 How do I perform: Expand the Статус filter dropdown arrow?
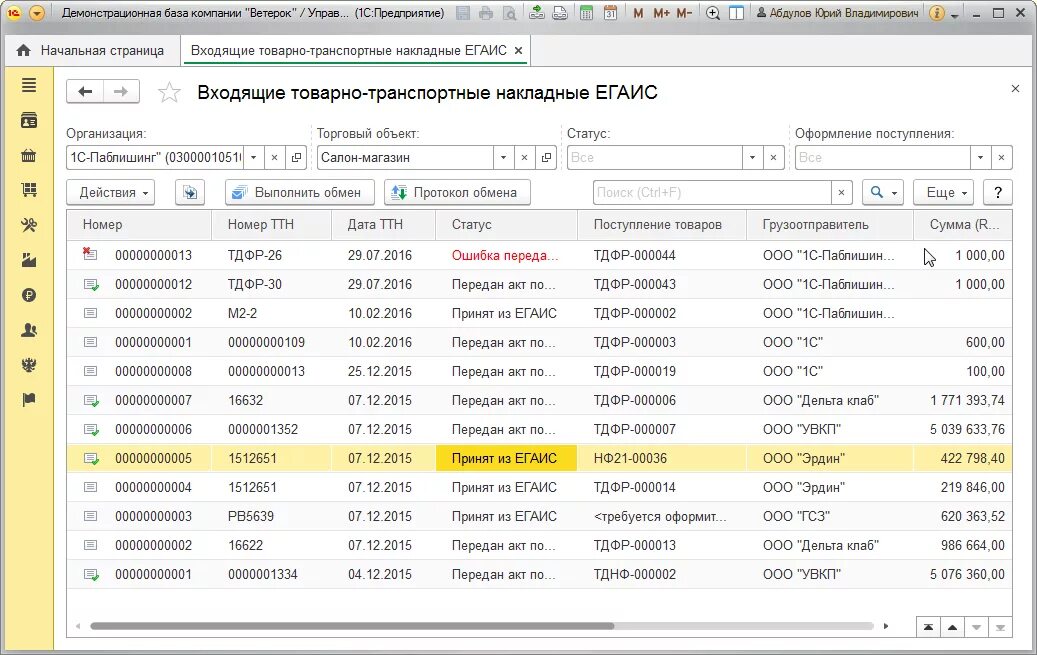(x=752, y=157)
